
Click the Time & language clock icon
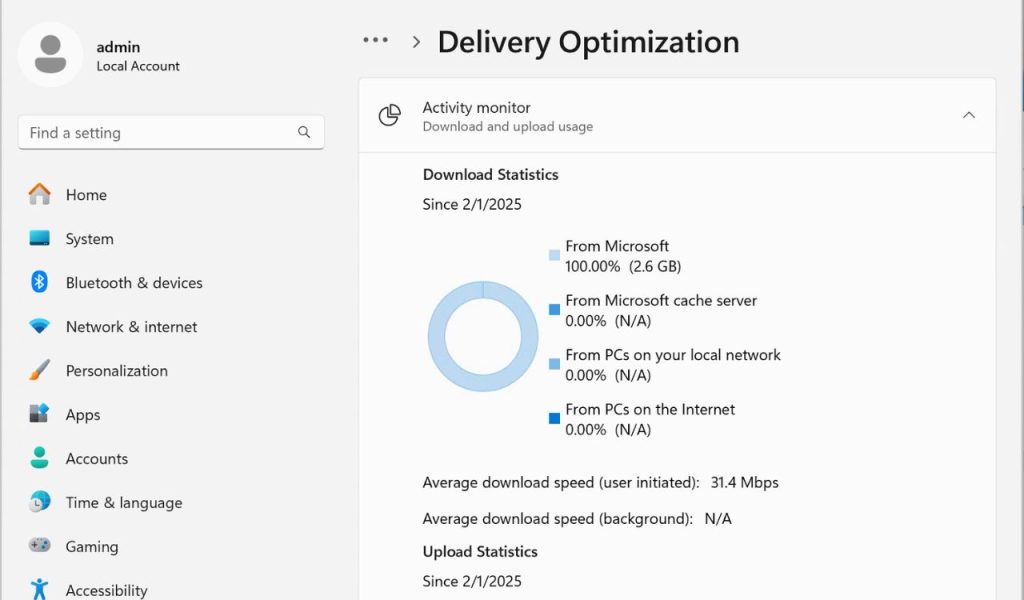(38, 502)
